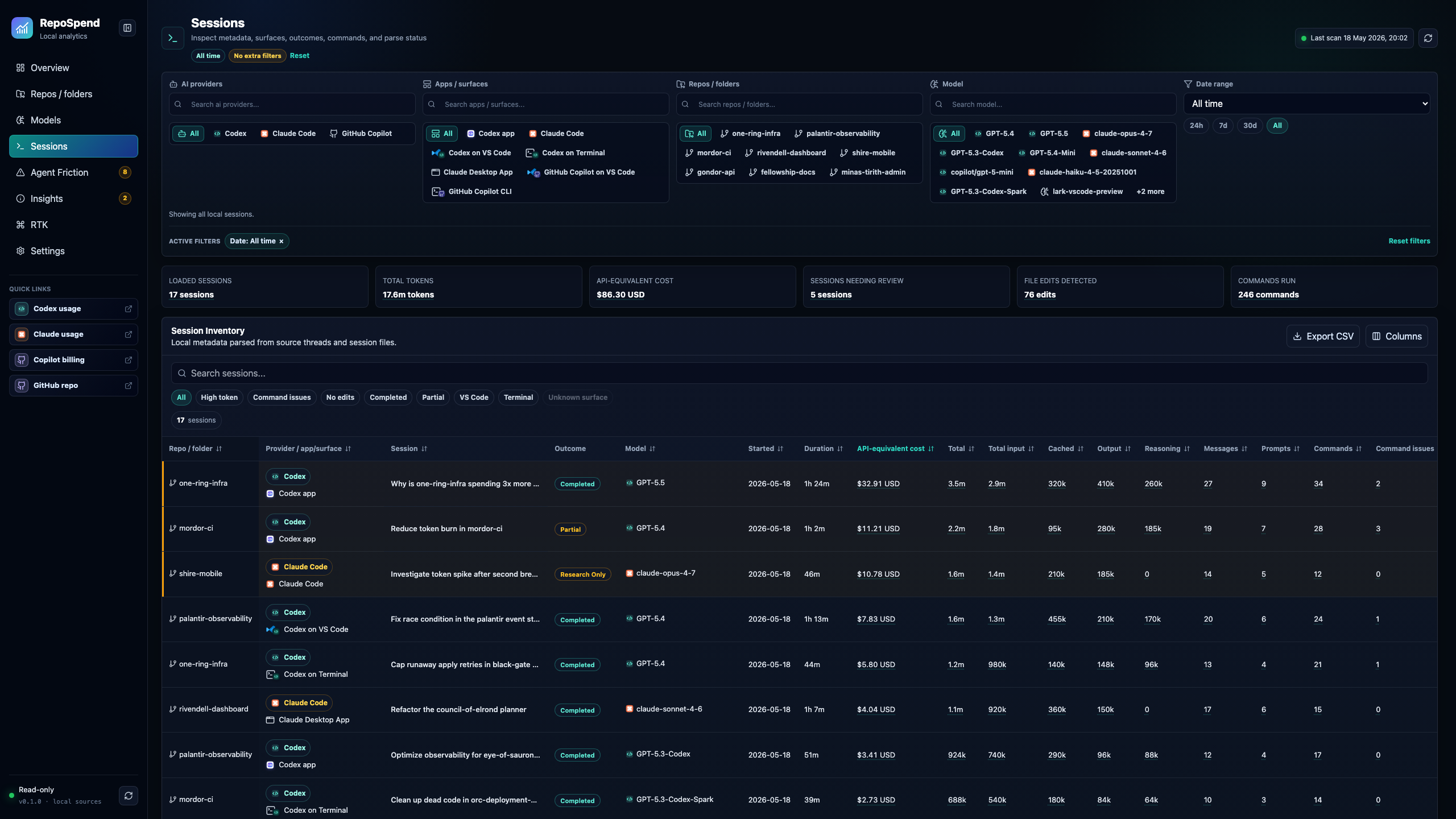
Task: Click the RTK command icon in sidebar
Action: [20, 225]
